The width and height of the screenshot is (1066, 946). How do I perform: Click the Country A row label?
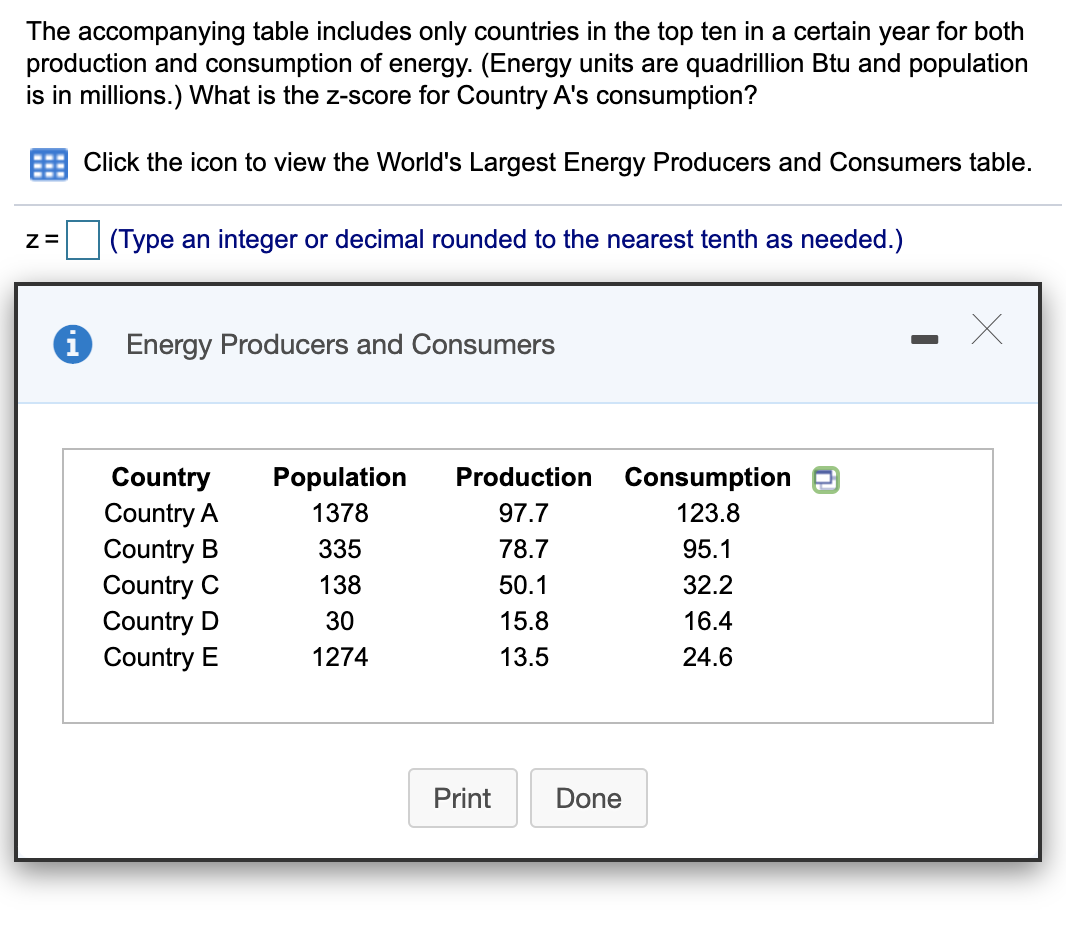pyautogui.click(x=160, y=513)
